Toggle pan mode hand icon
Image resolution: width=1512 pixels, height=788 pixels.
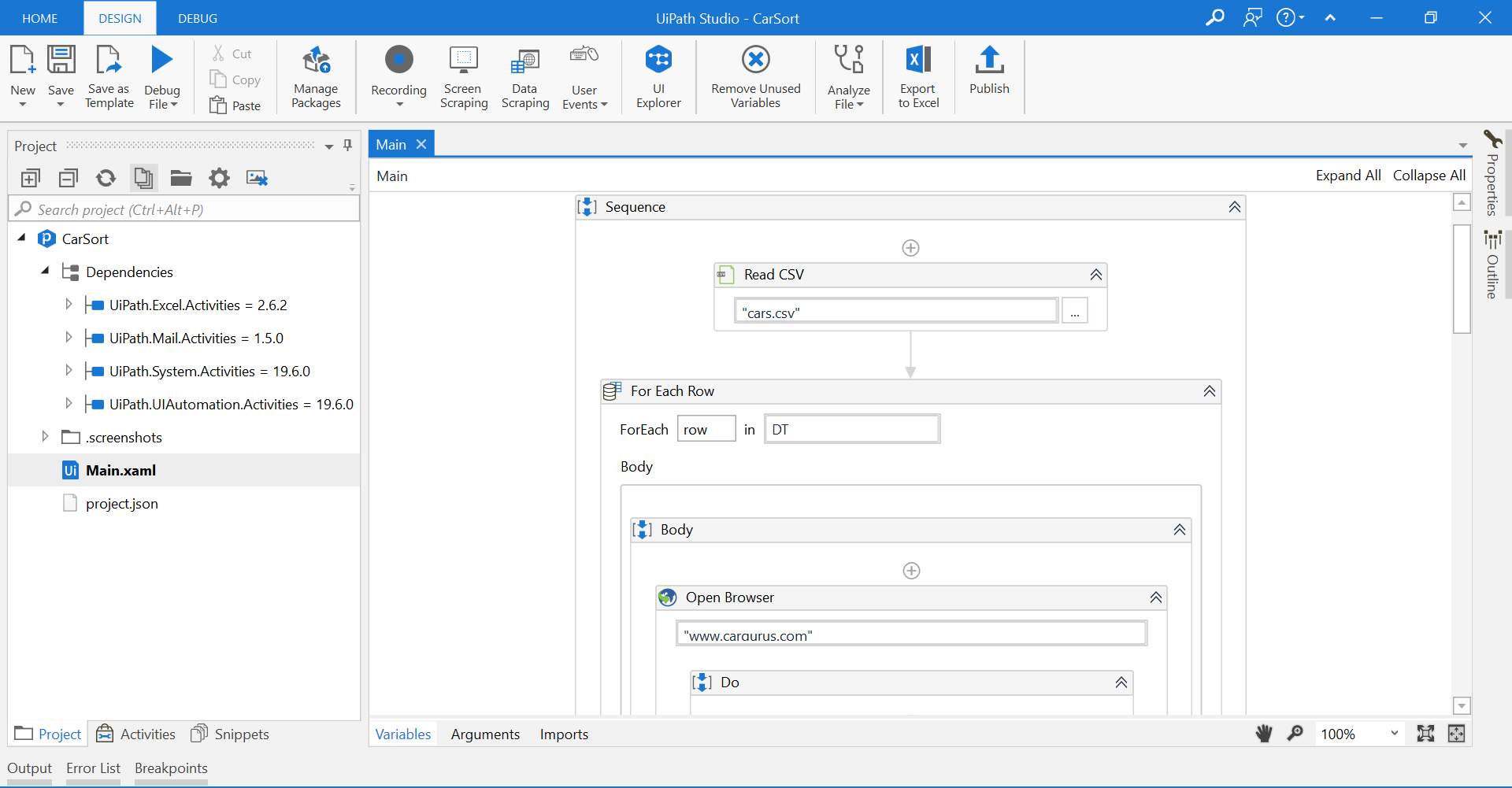tap(1264, 734)
